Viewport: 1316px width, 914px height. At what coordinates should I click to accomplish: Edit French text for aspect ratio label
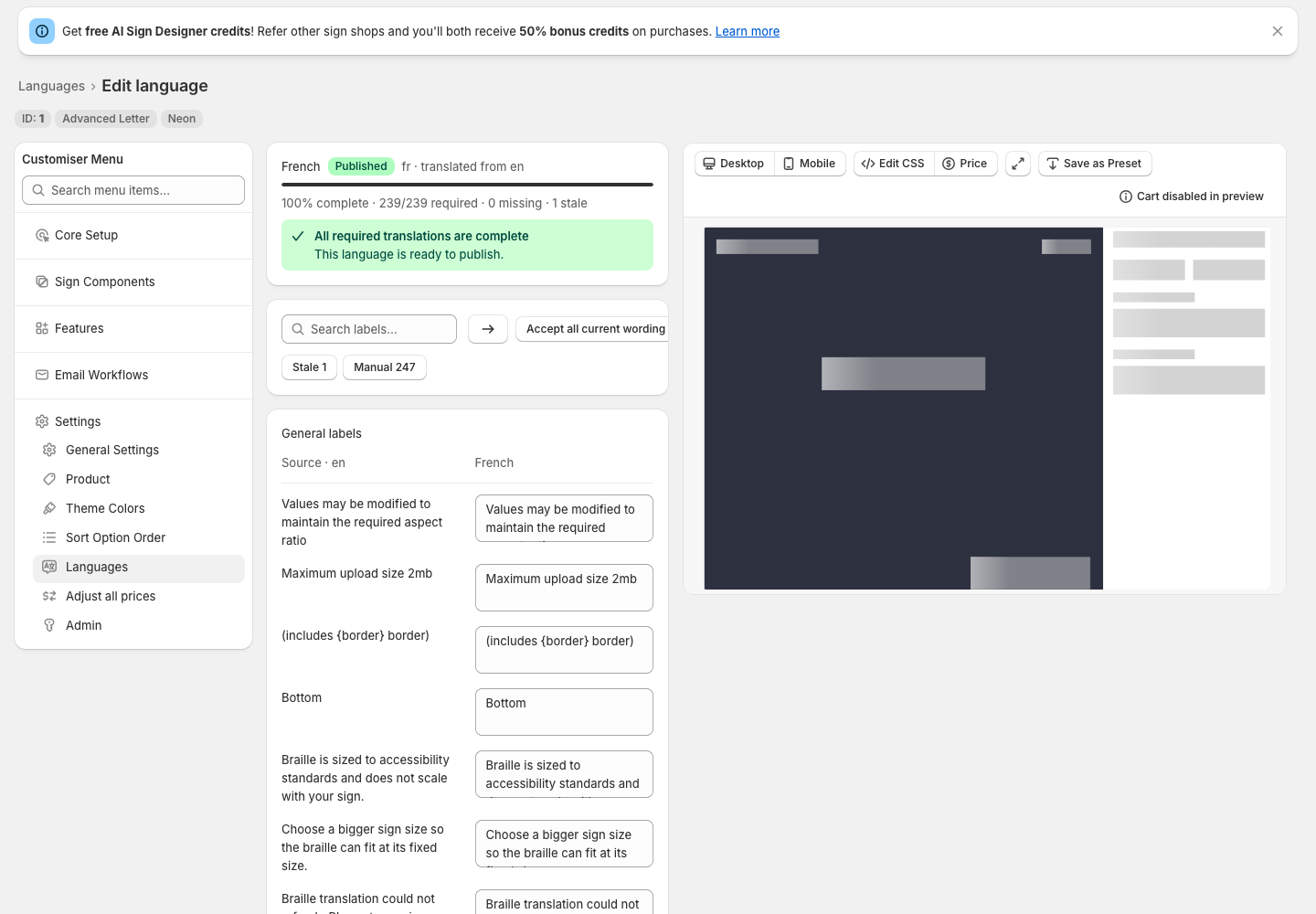click(x=564, y=518)
